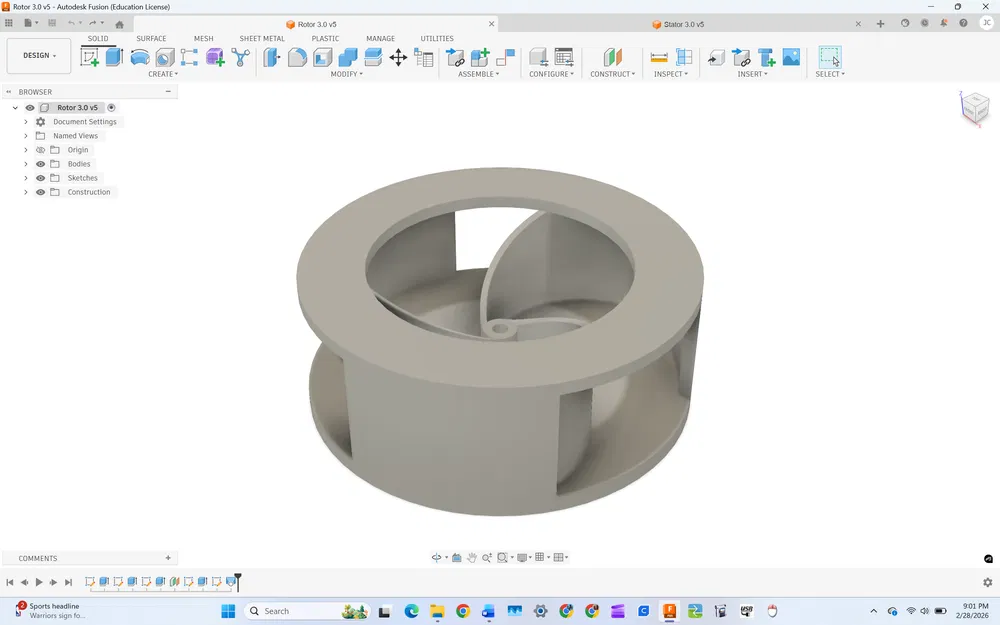1000x625 pixels.
Task: Click the Windows taskbar Search box
Action: tap(307, 611)
